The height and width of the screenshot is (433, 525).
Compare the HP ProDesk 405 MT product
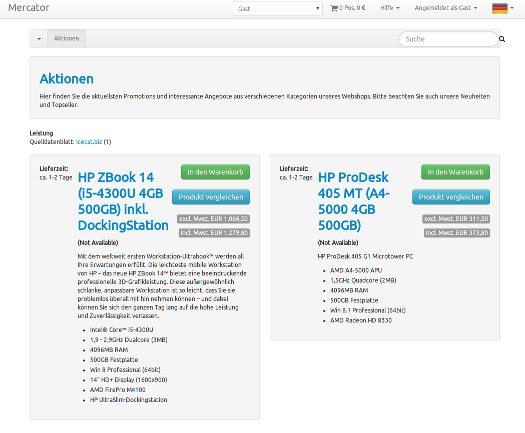[x=451, y=197]
